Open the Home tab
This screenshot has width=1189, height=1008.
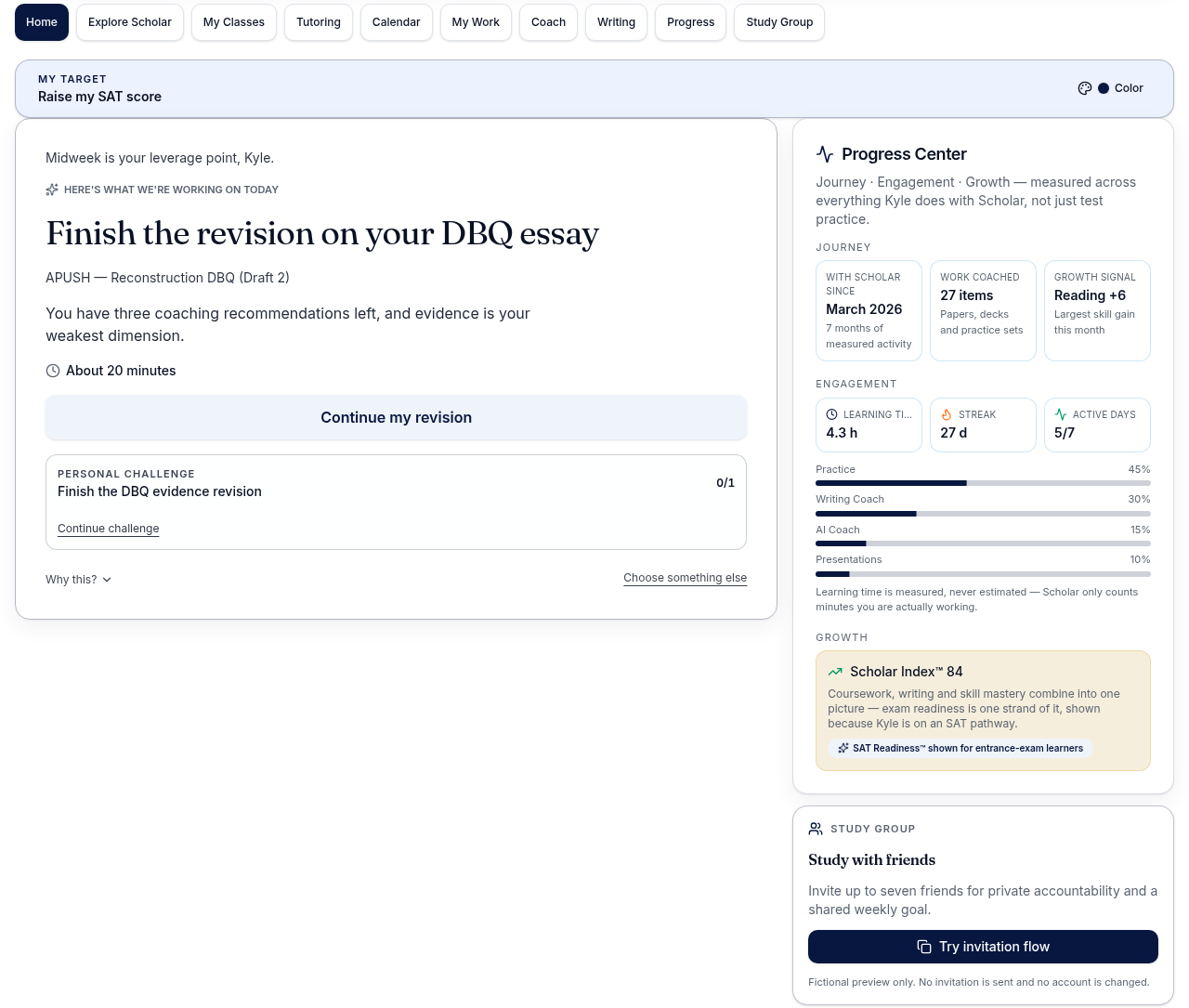click(42, 22)
